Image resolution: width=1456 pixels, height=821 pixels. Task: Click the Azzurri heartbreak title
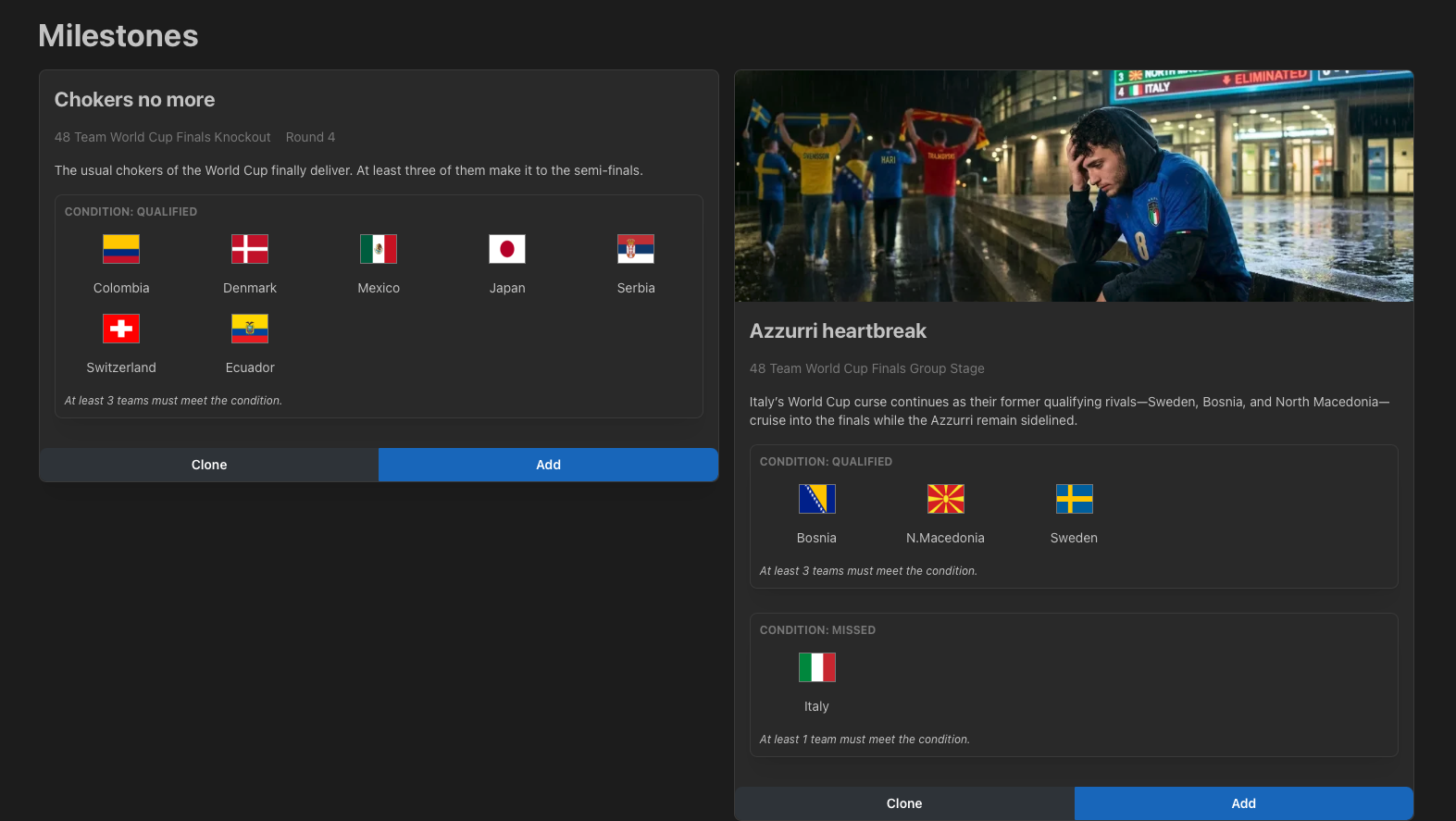point(838,331)
